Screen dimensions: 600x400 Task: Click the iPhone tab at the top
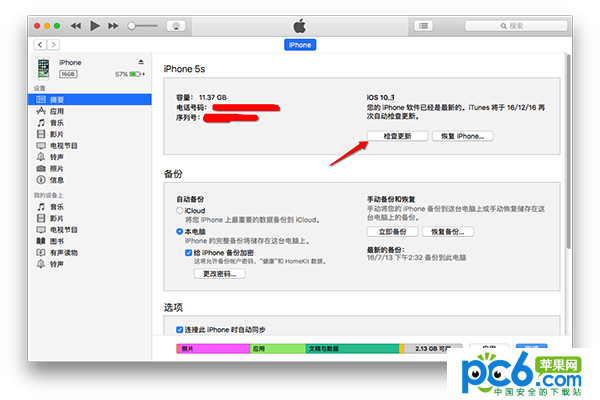tap(299, 45)
